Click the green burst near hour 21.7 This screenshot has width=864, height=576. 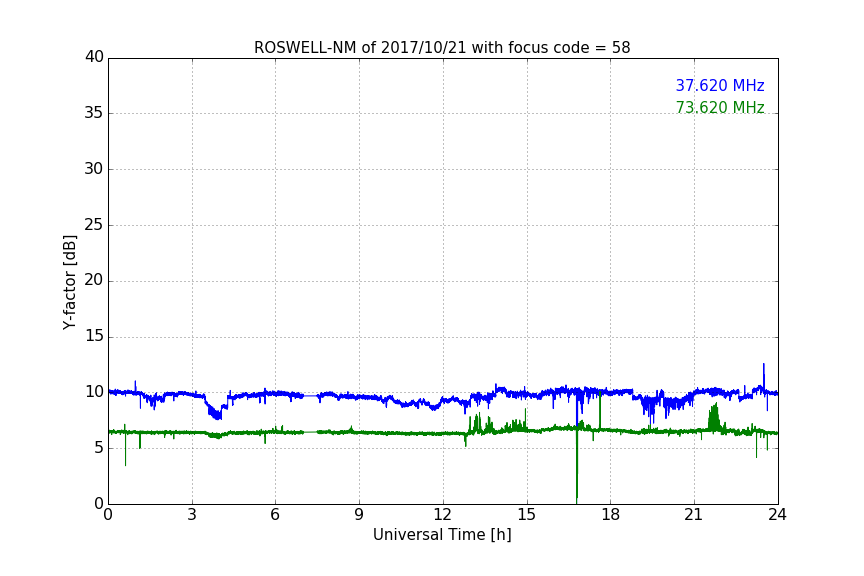tap(714, 417)
